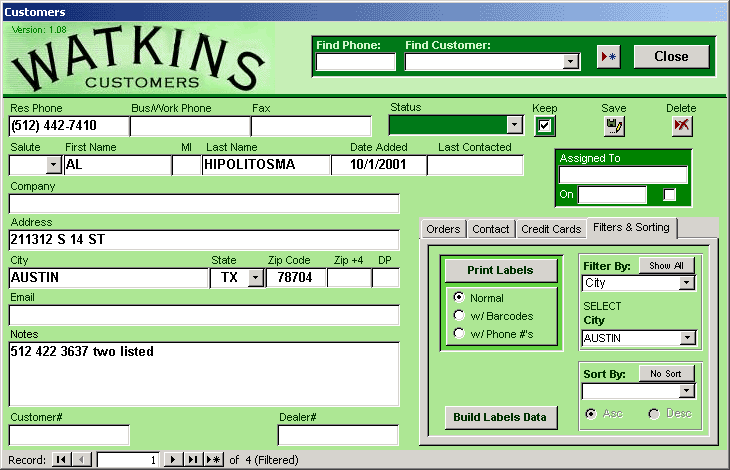This screenshot has height=470, width=730.
Task: Go to previous record navigation arrow
Action: click(81, 460)
